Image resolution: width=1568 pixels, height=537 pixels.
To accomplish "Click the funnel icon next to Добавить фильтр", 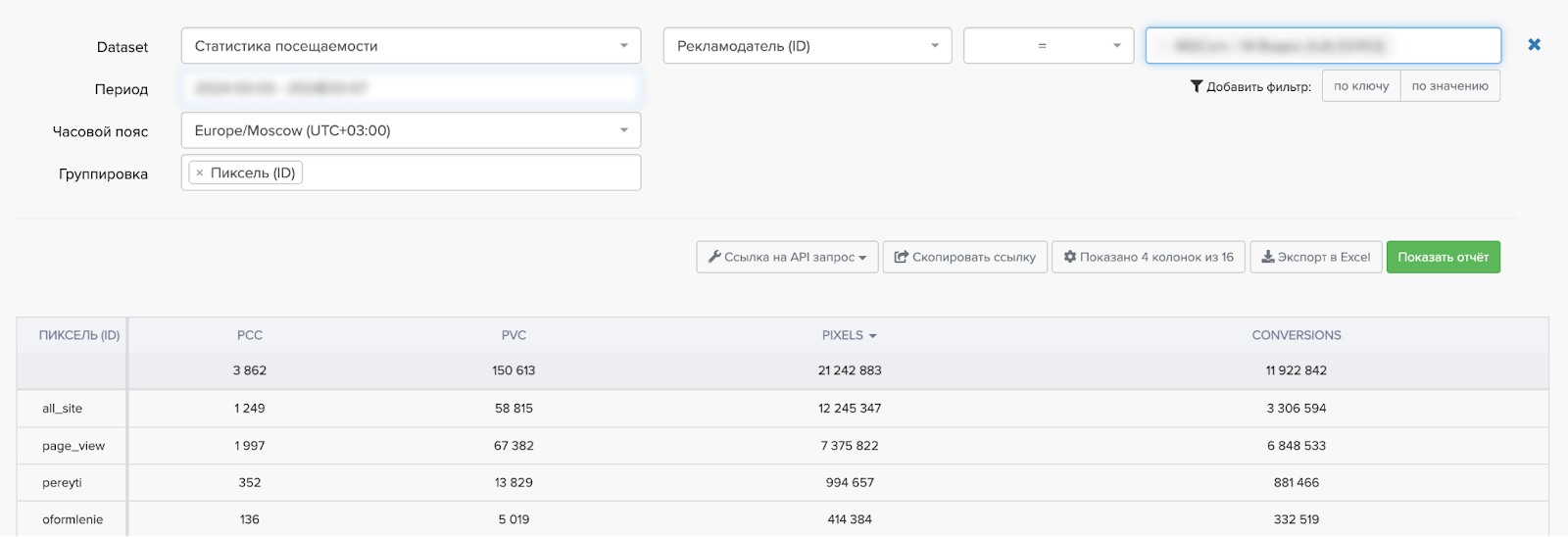I will pos(1196,86).
